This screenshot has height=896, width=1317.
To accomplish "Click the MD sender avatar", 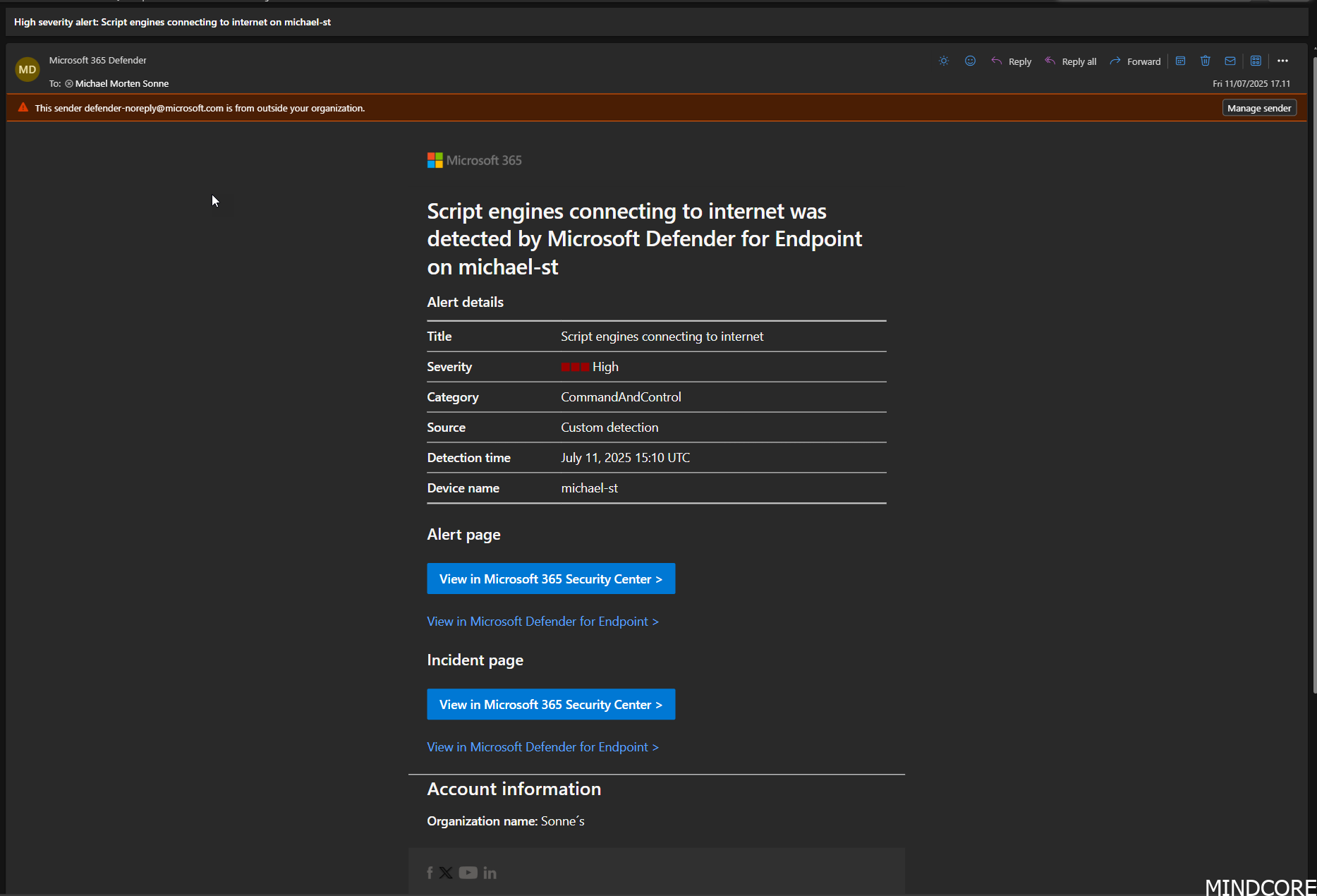I will (x=28, y=70).
